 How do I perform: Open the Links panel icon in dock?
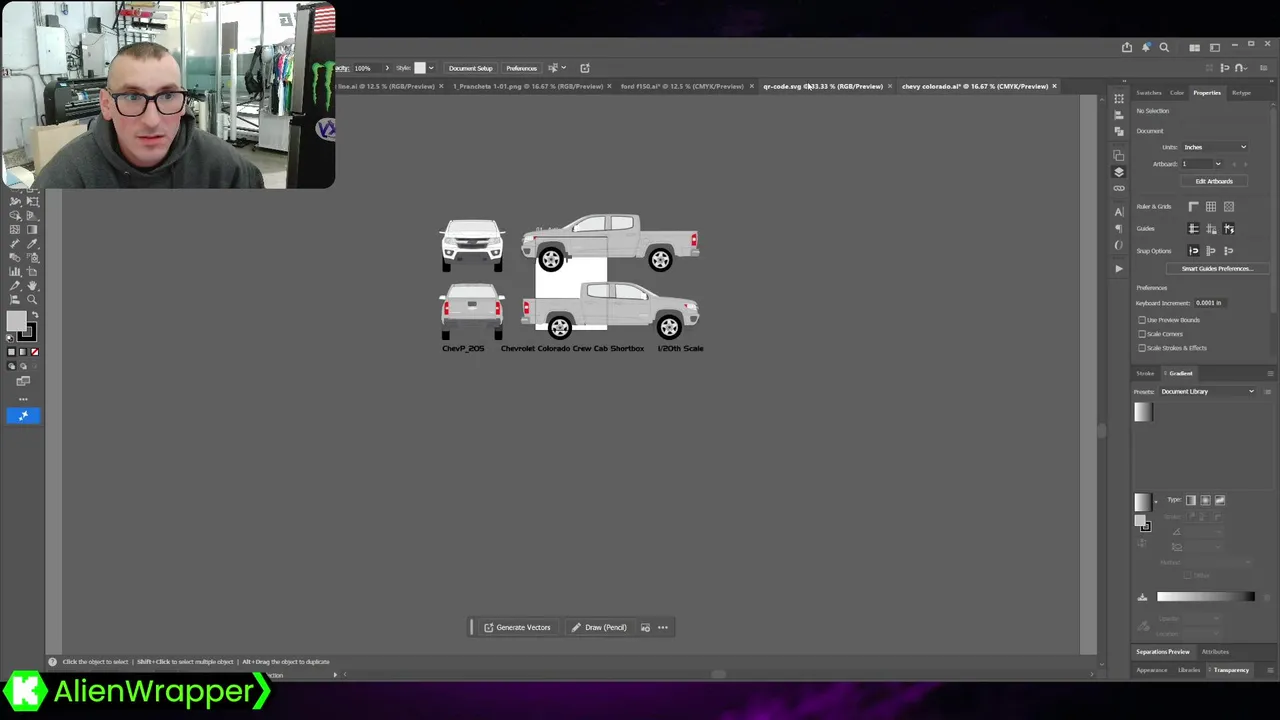click(1119, 188)
